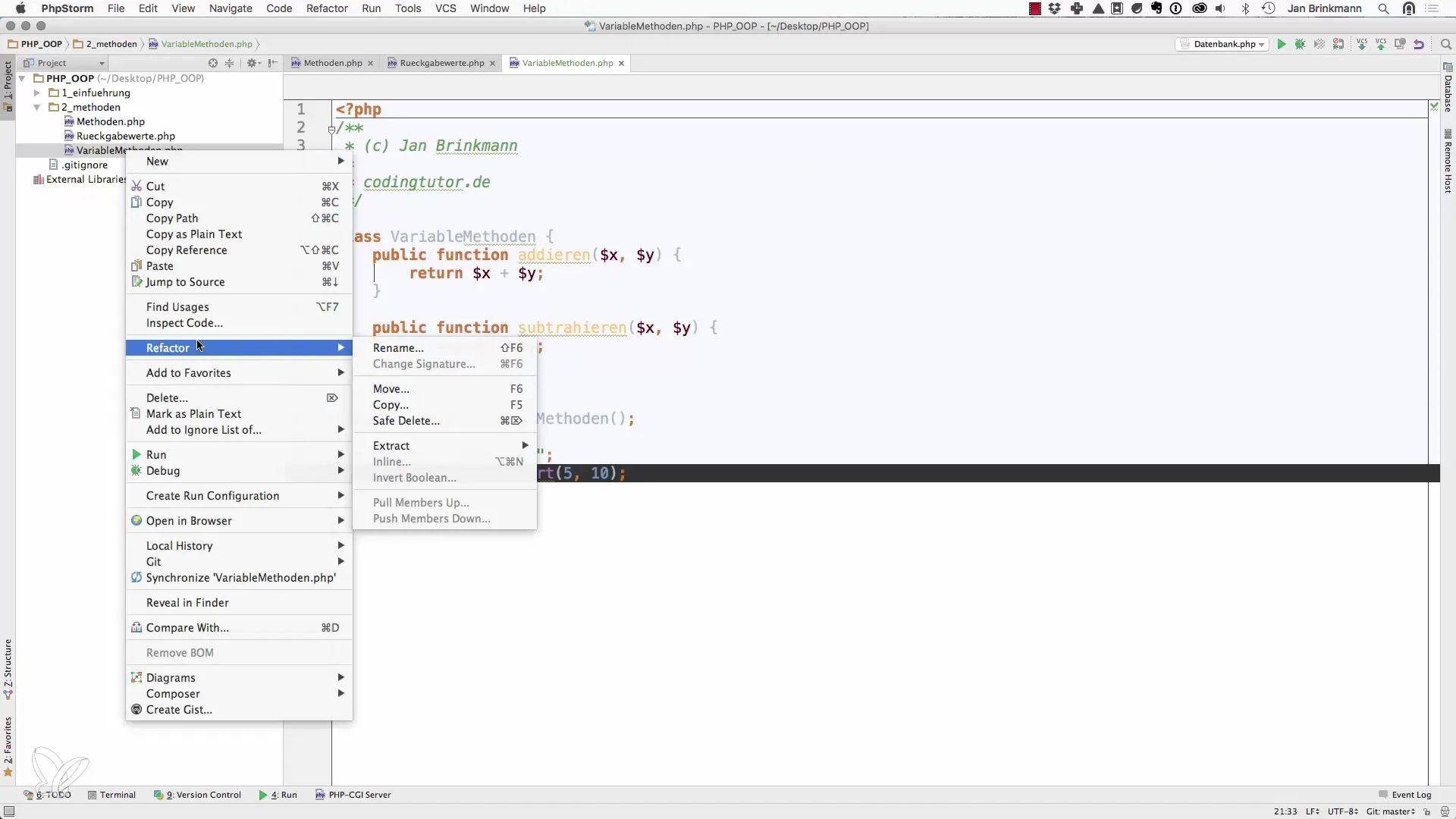Click Listen for PHP Debug Connections icon
The image size is (1456, 819).
pos(1338,44)
